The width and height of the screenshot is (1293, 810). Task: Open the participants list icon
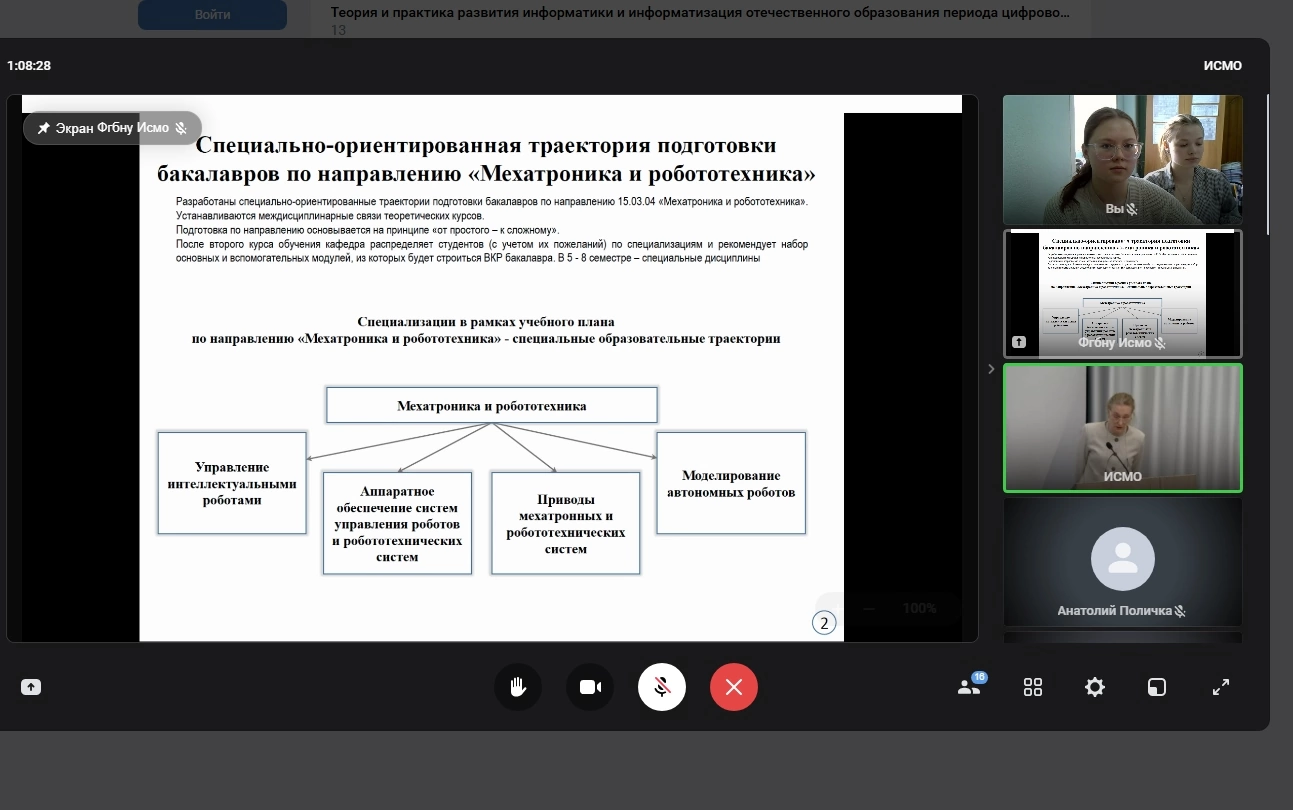pyautogui.click(x=969, y=687)
